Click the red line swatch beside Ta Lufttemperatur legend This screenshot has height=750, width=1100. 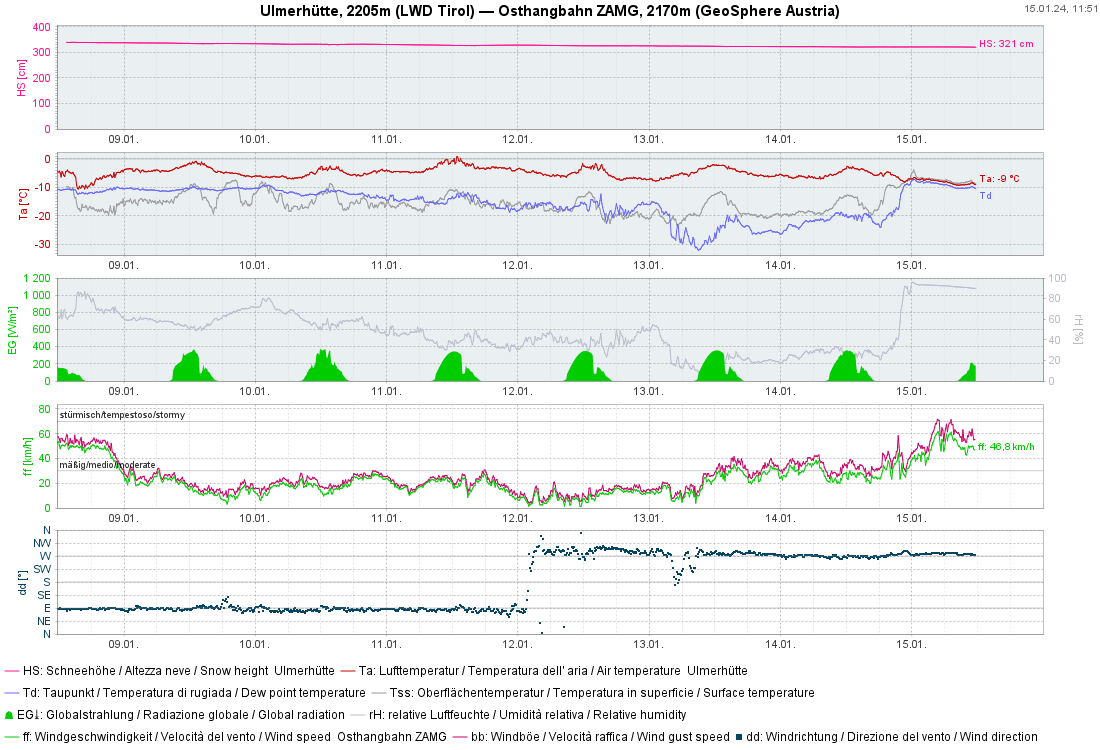pos(347,671)
